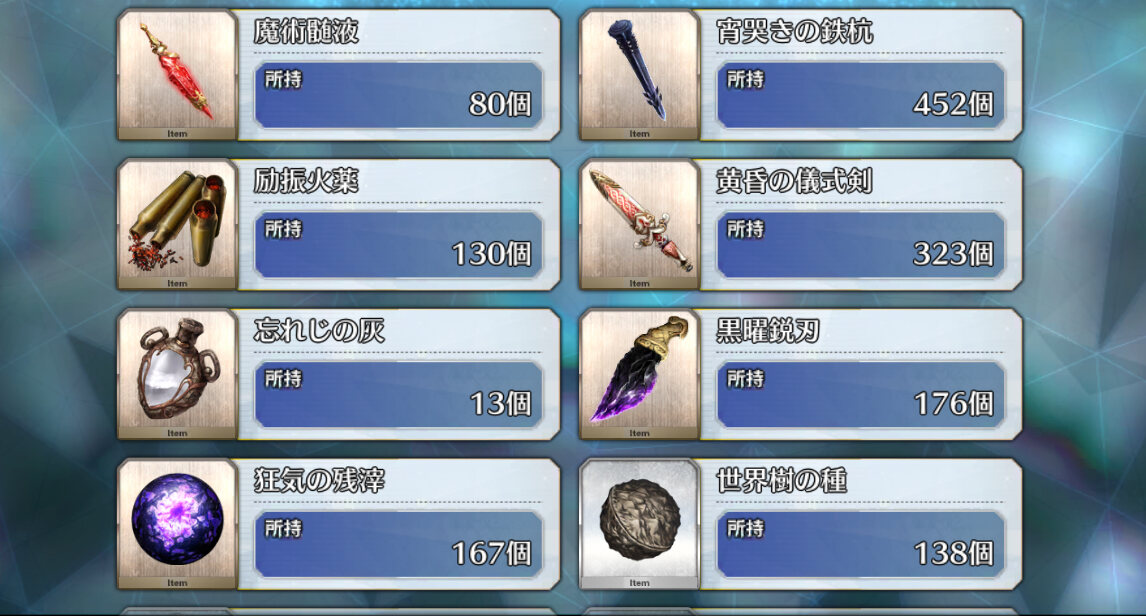
Task: Tap the 130個 quantity field for 励振火薬
Action: 398,245
